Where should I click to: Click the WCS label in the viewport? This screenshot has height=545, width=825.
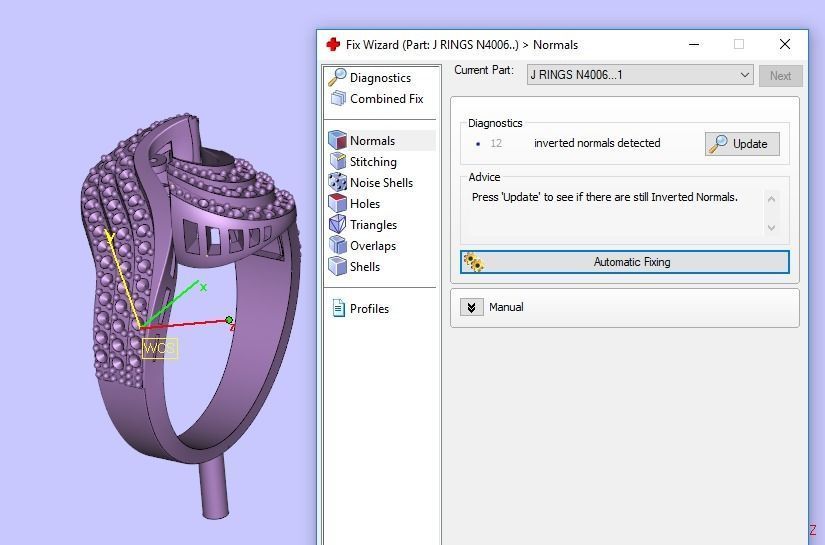click(160, 348)
